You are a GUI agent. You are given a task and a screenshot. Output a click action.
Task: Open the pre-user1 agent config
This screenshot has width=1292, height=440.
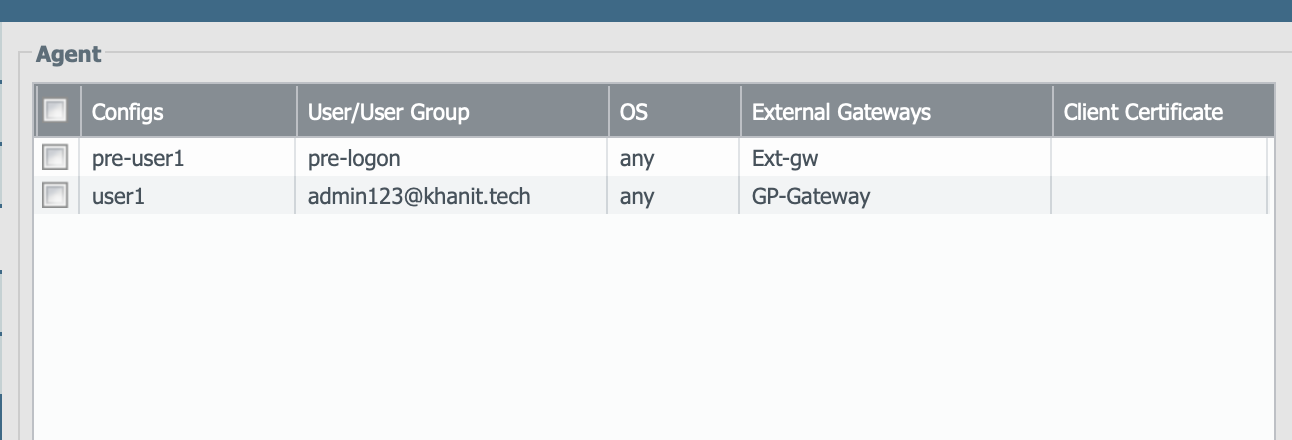[x=138, y=158]
